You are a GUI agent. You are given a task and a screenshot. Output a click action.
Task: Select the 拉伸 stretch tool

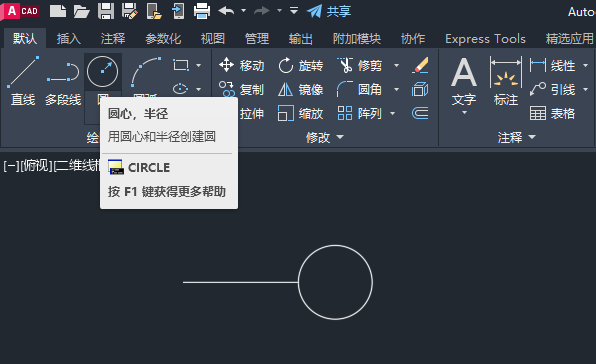[252, 113]
